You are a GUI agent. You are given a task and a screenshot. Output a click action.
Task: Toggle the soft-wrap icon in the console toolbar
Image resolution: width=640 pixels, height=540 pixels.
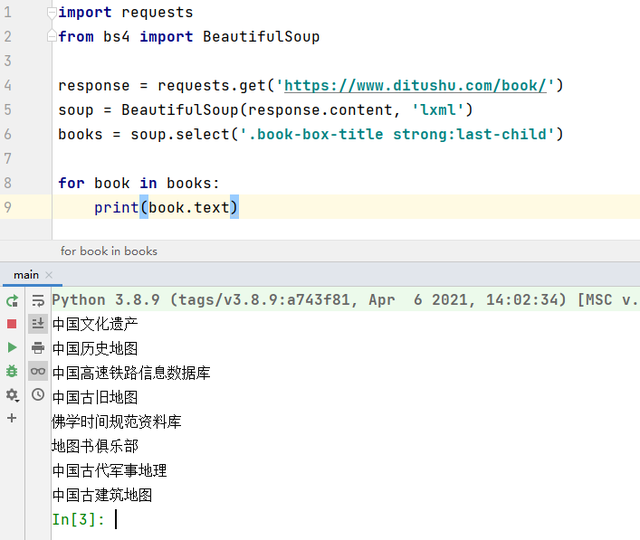pos(38,301)
